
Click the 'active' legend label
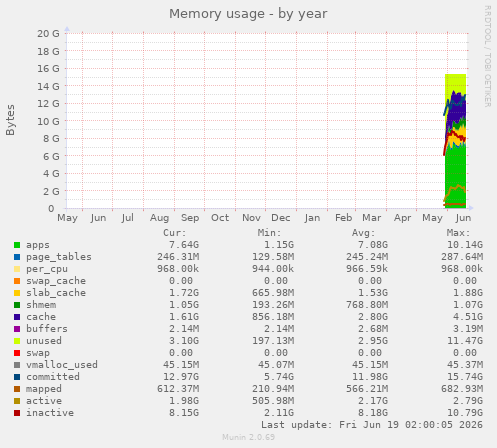pos(44,401)
